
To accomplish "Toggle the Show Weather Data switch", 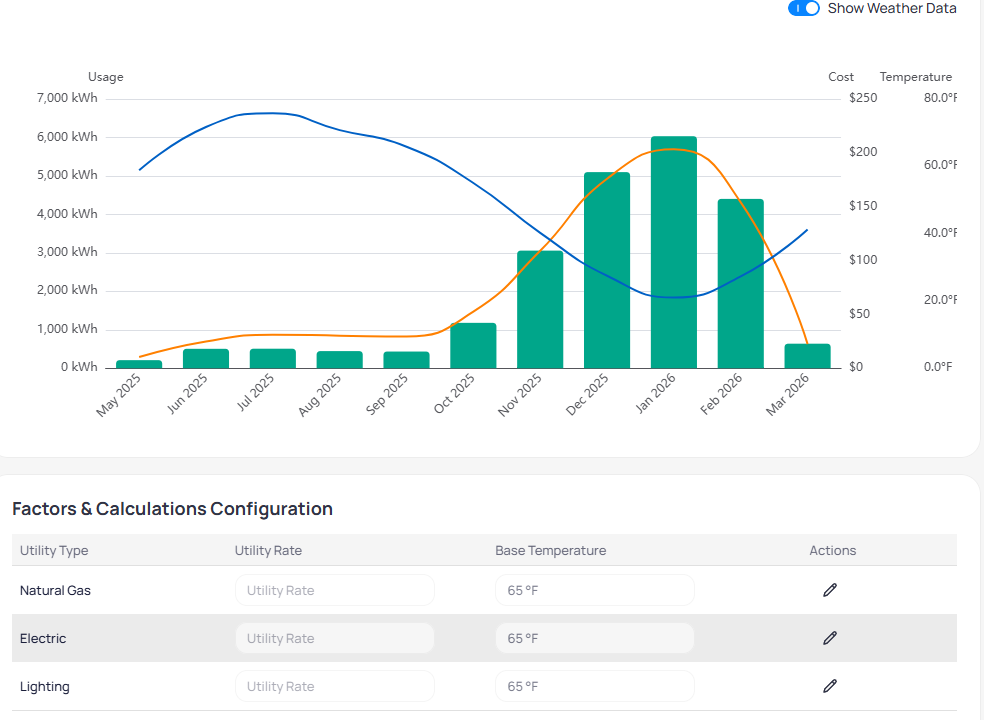I will pos(804,8).
